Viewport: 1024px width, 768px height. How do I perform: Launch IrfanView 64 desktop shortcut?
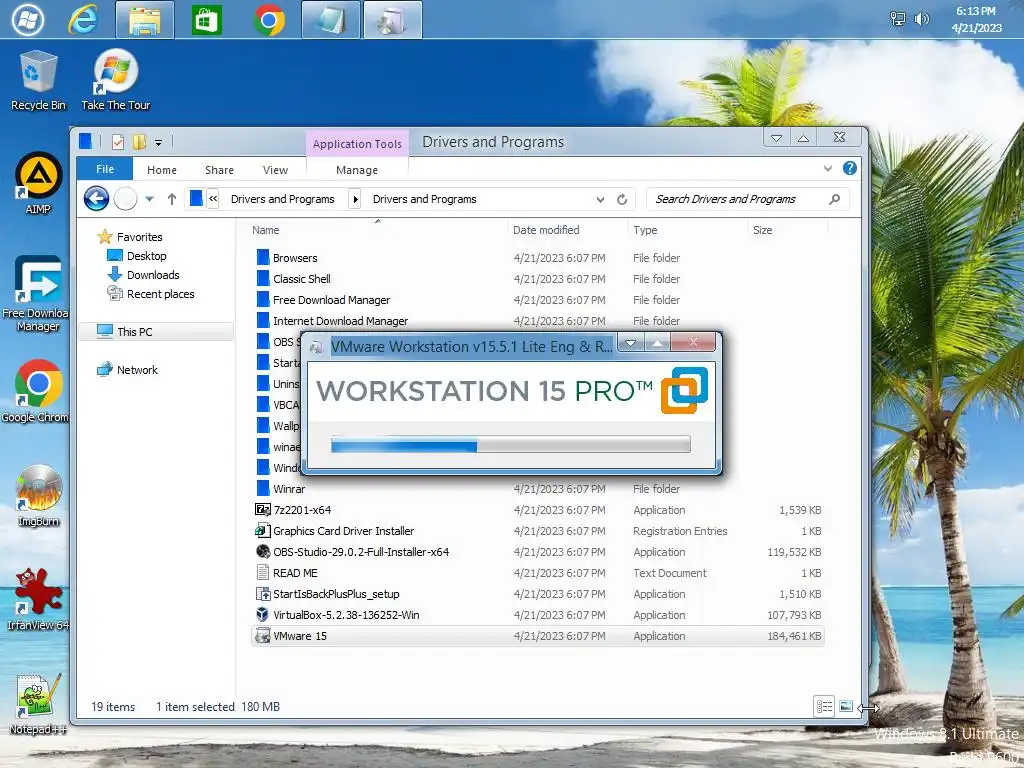38,599
